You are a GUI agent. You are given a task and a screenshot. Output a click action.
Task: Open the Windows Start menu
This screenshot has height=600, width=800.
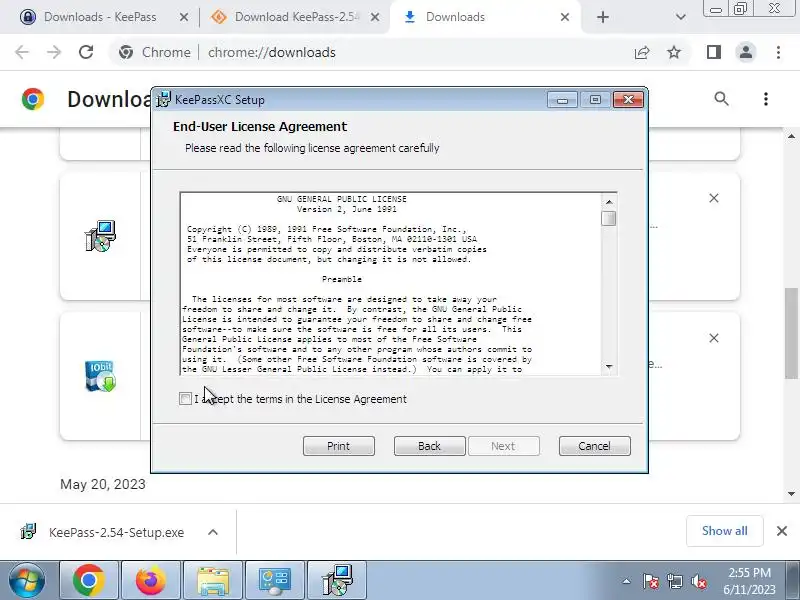click(x=27, y=580)
